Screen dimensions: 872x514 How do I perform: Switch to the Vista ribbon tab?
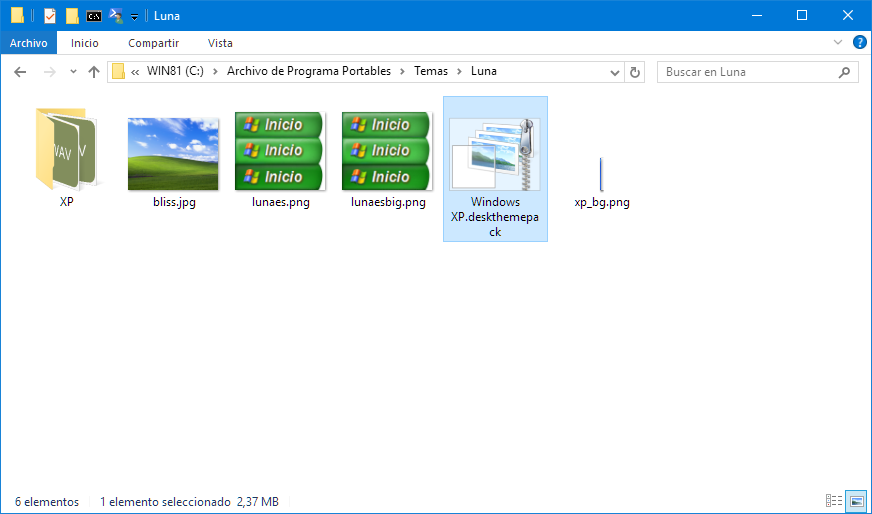pyautogui.click(x=220, y=43)
